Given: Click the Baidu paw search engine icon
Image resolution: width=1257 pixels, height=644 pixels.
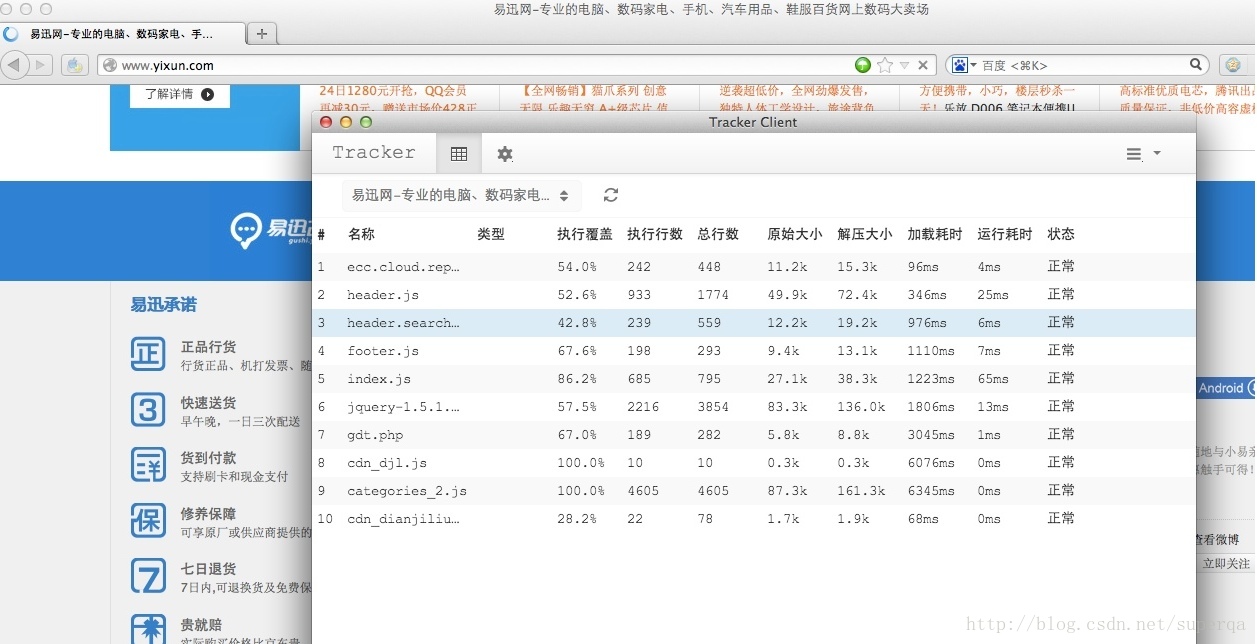Looking at the screenshot, I should pos(962,65).
